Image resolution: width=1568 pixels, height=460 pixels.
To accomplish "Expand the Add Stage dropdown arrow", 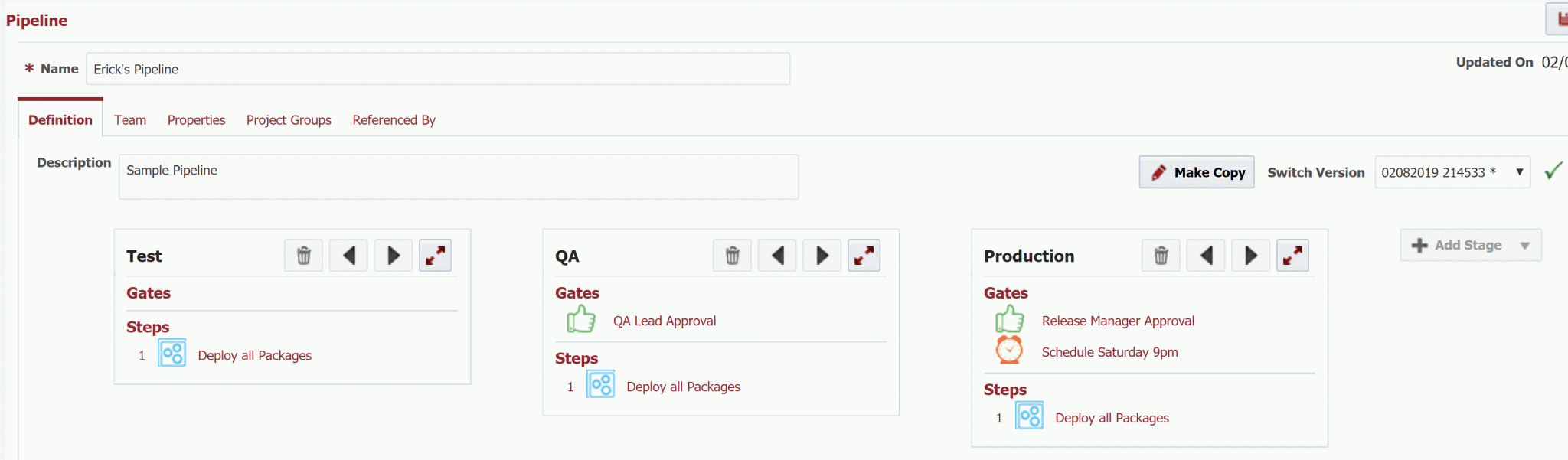I will (x=1525, y=246).
